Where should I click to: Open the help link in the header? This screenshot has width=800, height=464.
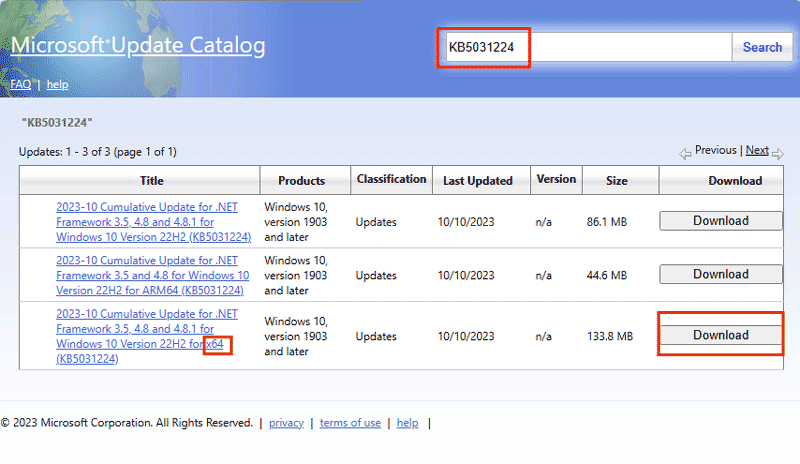[x=57, y=84]
